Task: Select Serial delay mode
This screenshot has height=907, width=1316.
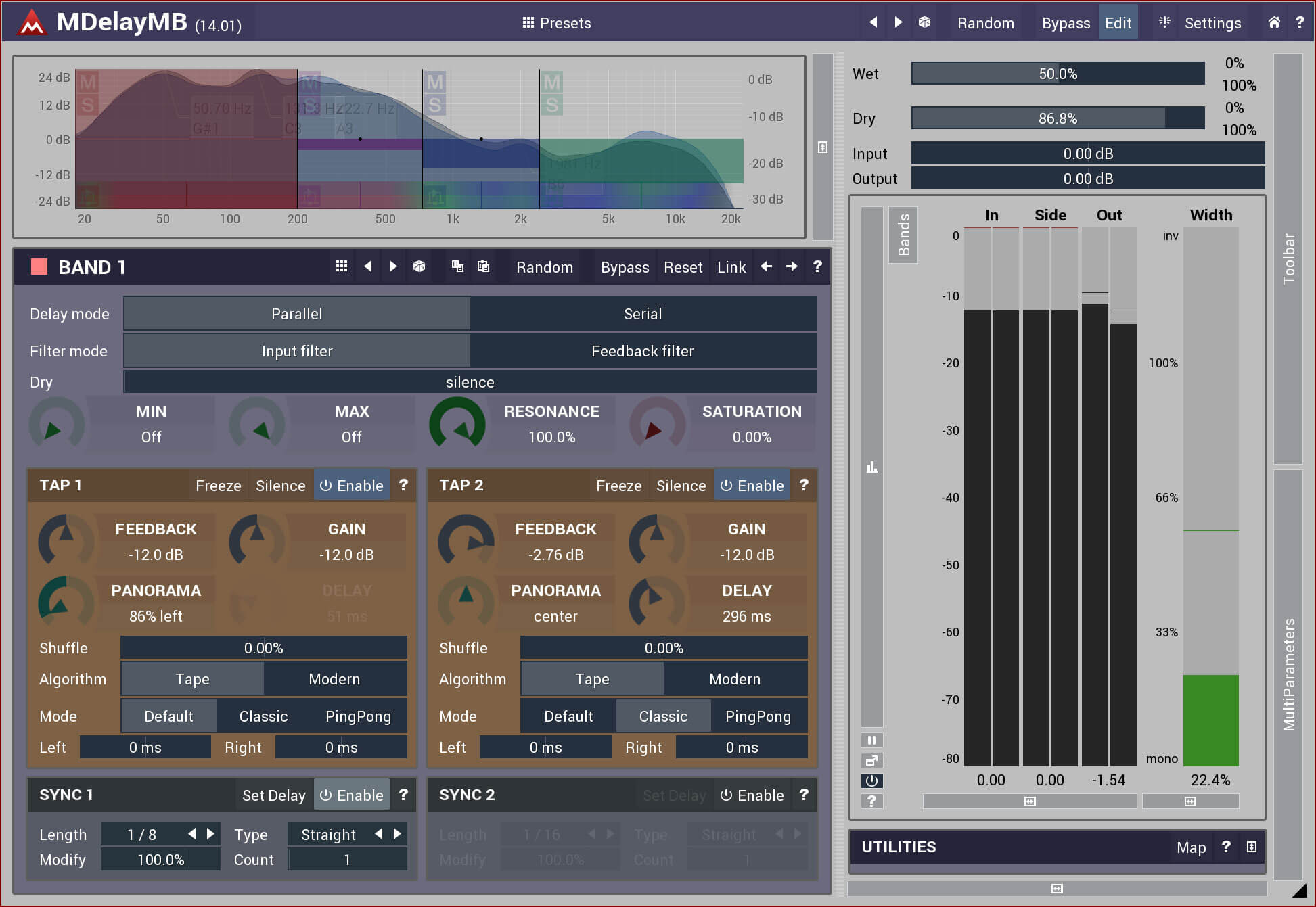Action: [x=643, y=314]
